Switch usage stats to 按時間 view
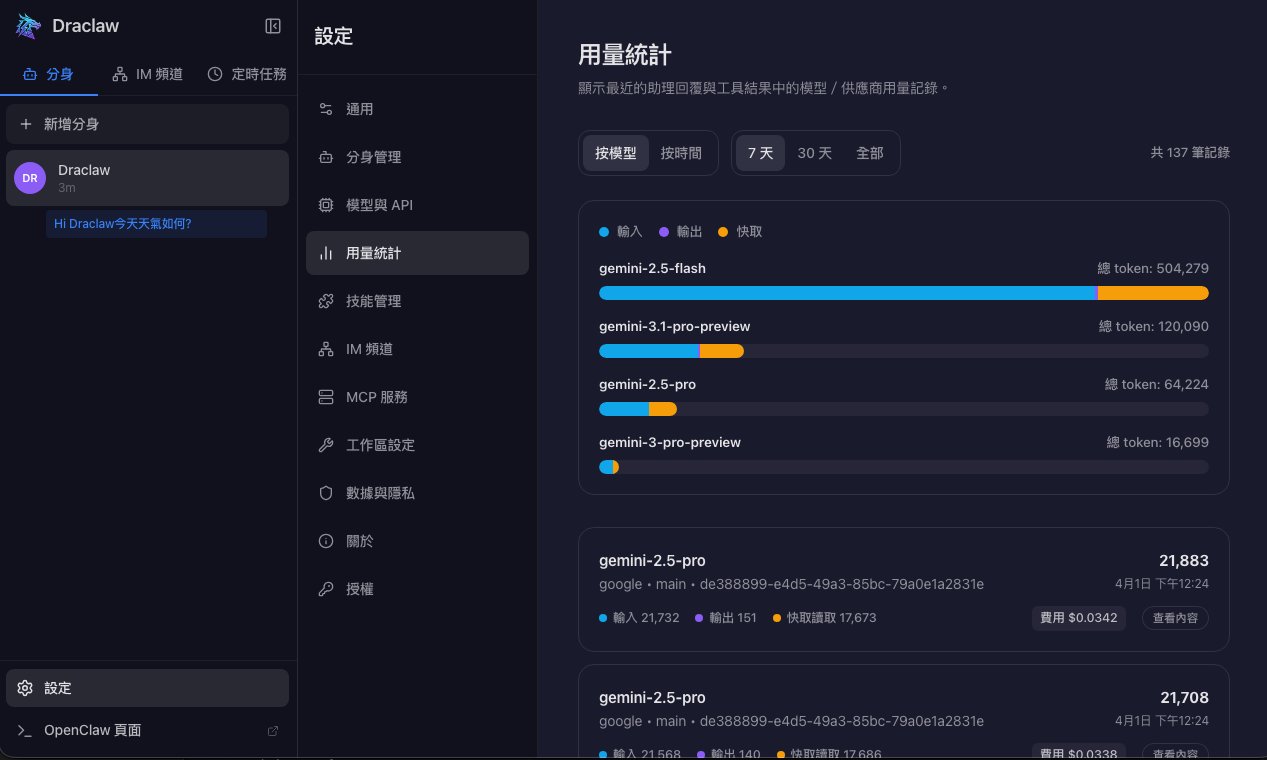Viewport: 1267px width, 760px height. pyautogui.click(x=681, y=153)
